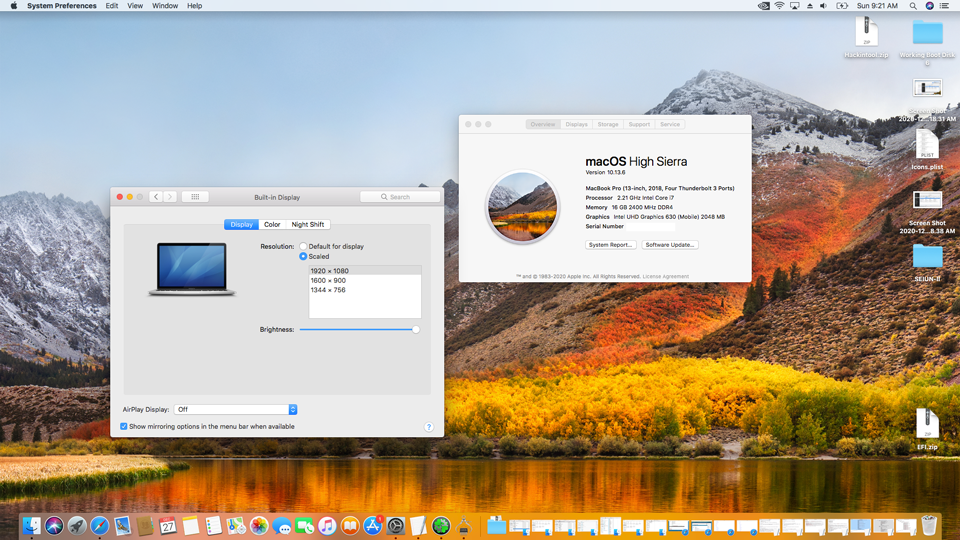The image size is (960, 540).
Task: Choose 1920 × 1080 resolution
Action: point(365,271)
